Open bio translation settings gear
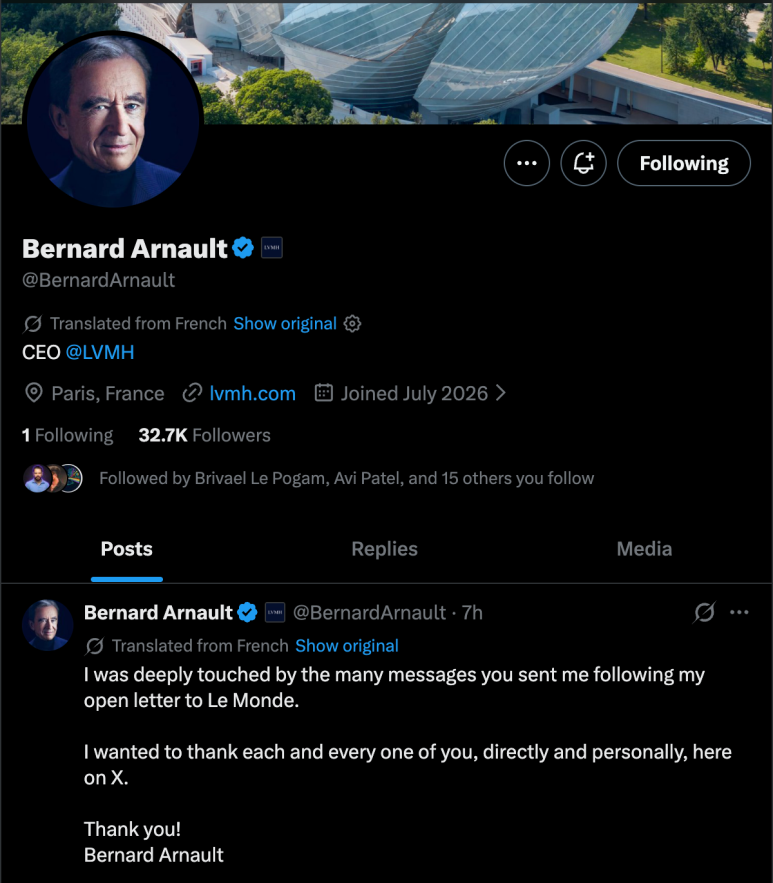The width and height of the screenshot is (773, 883). click(x=352, y=324)
